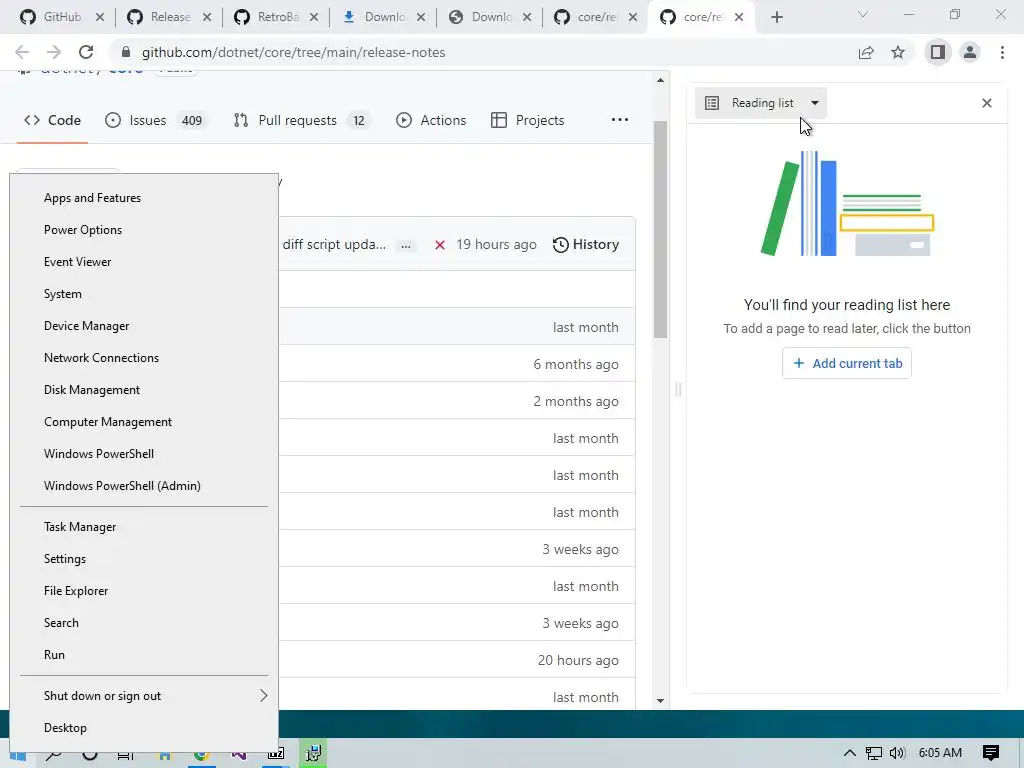The width and height of the screenshot is (1024, 768).
Task: Open the Actions tab
Action: click(x=431, y=120)
